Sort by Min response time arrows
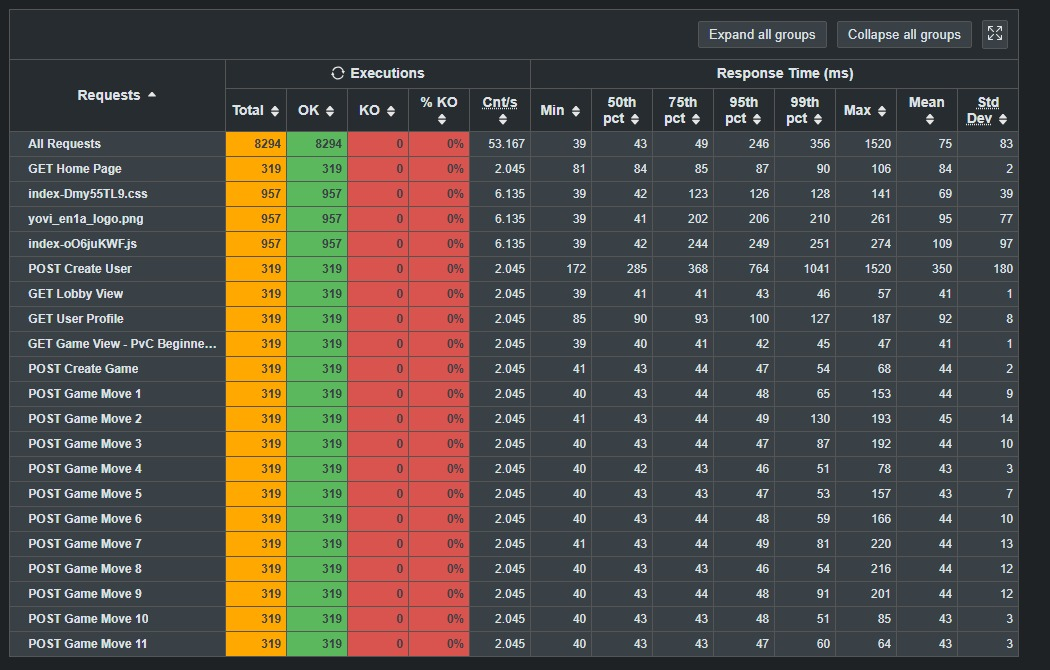 click(575, 111)
